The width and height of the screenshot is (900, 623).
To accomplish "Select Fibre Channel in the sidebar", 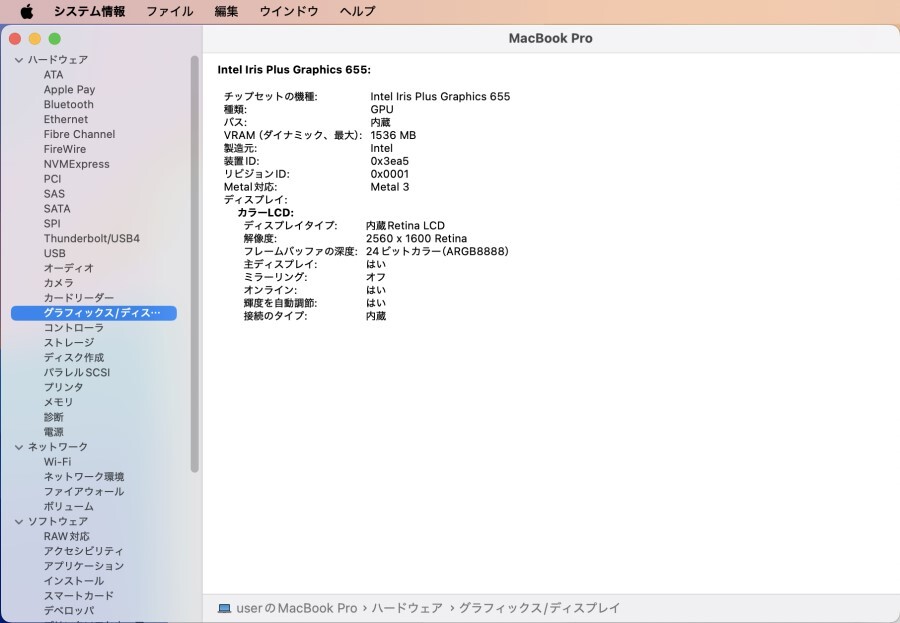I will (x=79, y=134).
